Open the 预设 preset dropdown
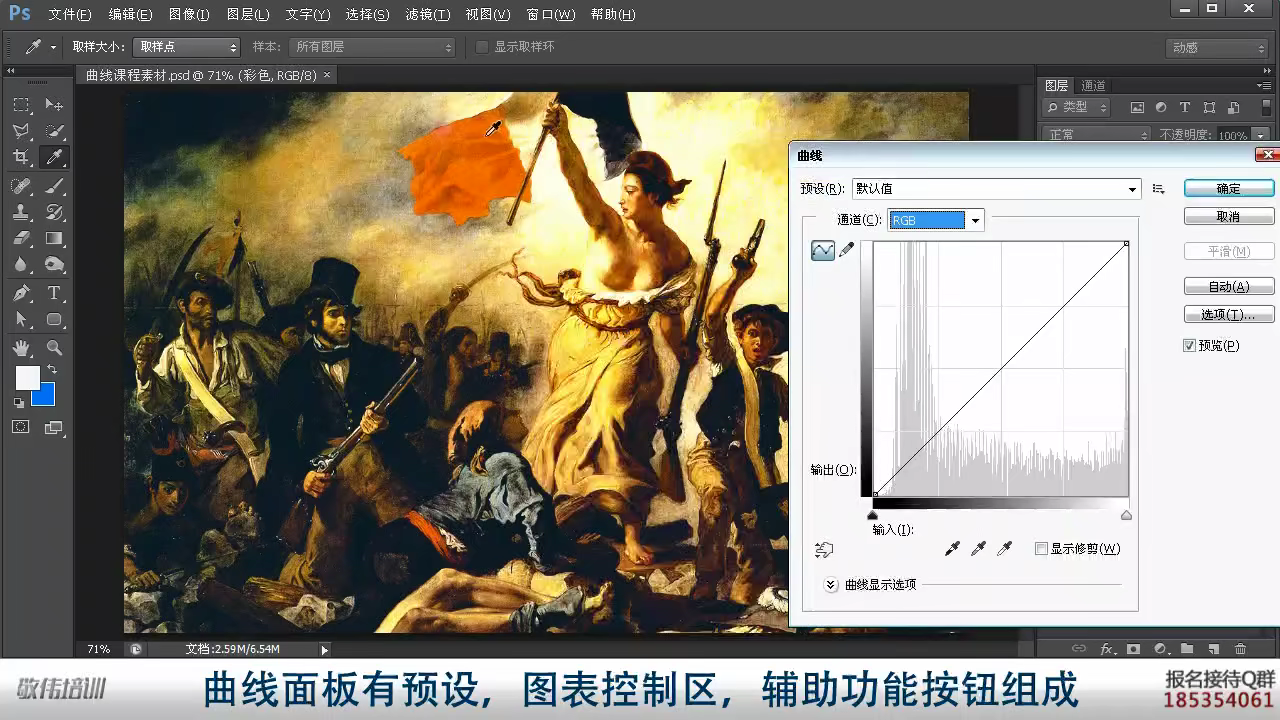The image size is (1280, 720). pos(996,189)
